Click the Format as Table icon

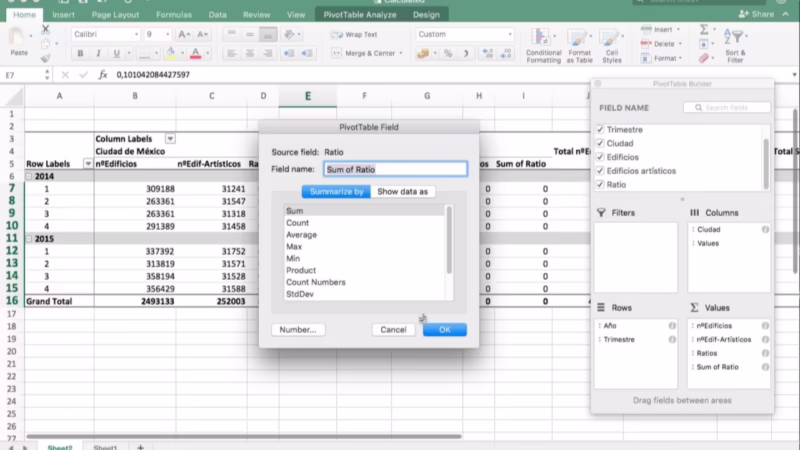[x=579, y=44]
